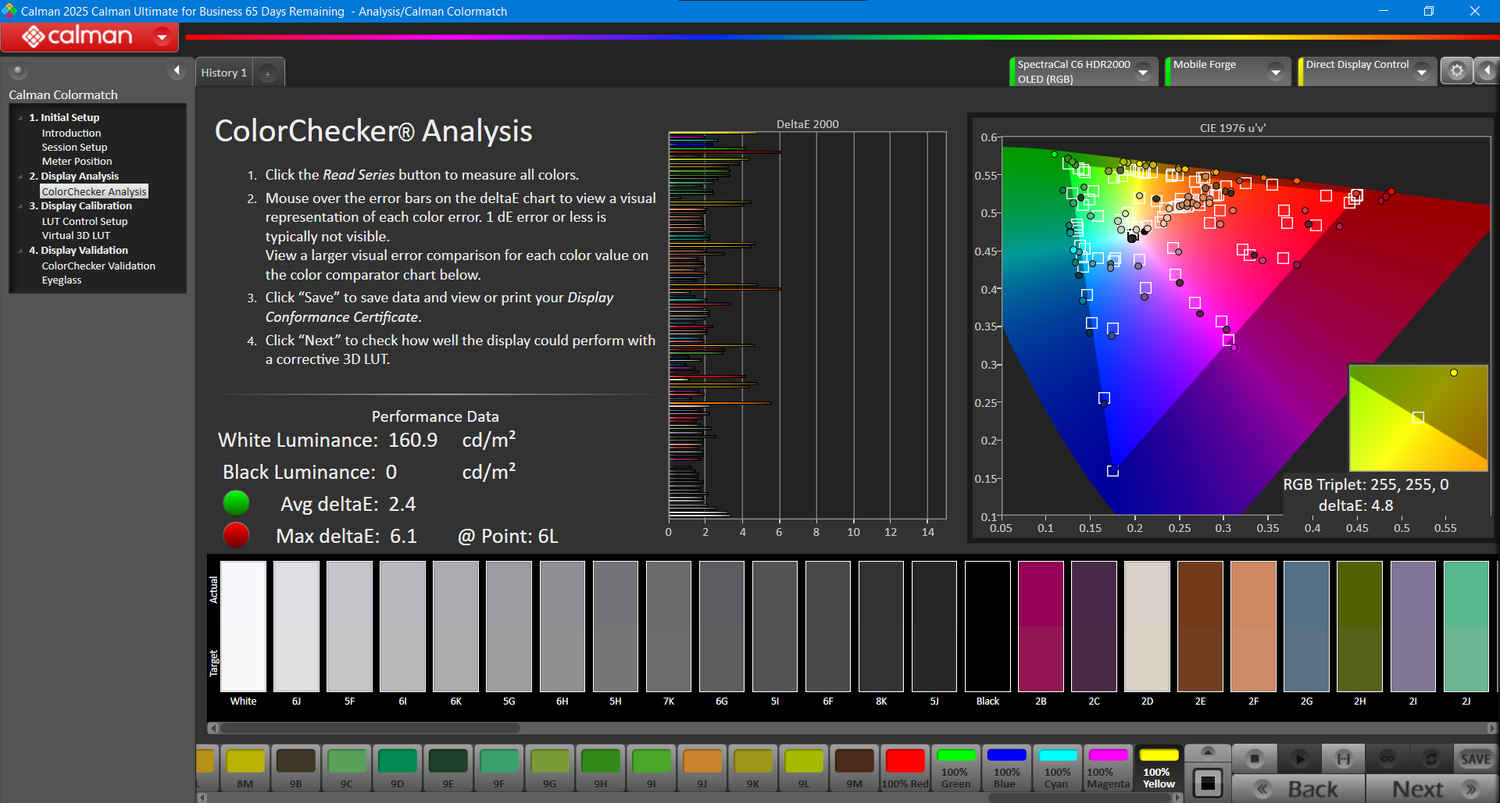Click the stop measurement icon
The height and width of the screenshot is (803, 1500).
(x=1254, y=758)
